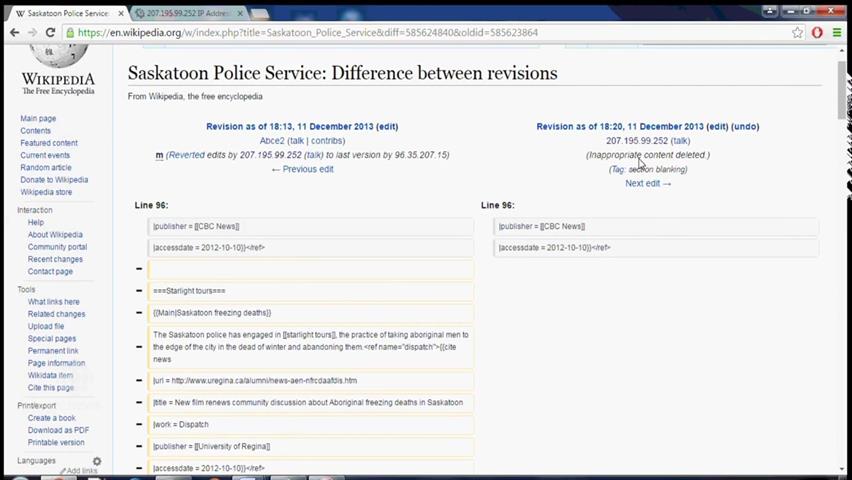Viewport: 852px width, 480px height.
Task: Click the page vertical scrollbar thumb
Action: (842, 90)
